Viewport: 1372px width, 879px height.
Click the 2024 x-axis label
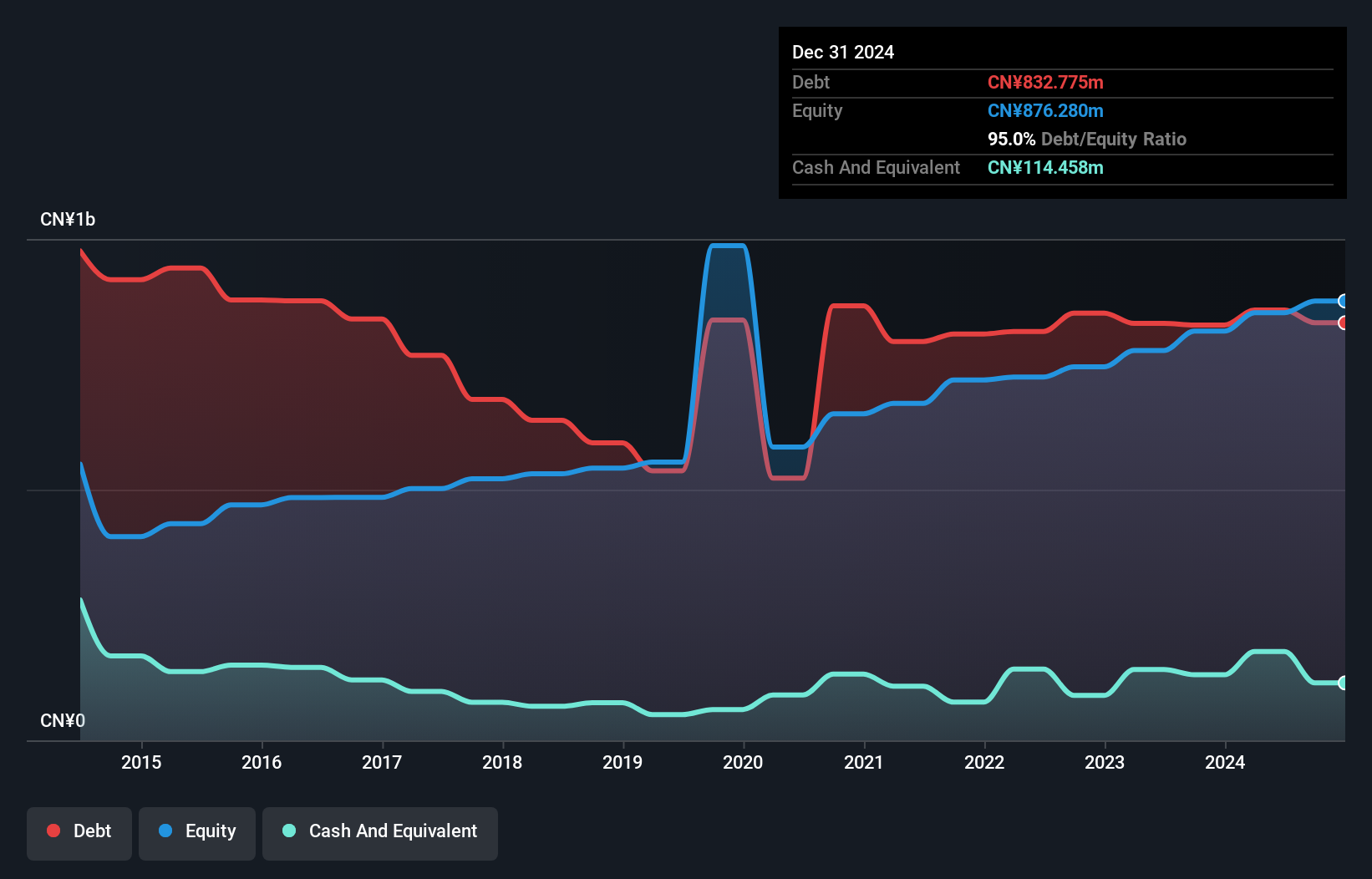click(x=1225, y=762)
